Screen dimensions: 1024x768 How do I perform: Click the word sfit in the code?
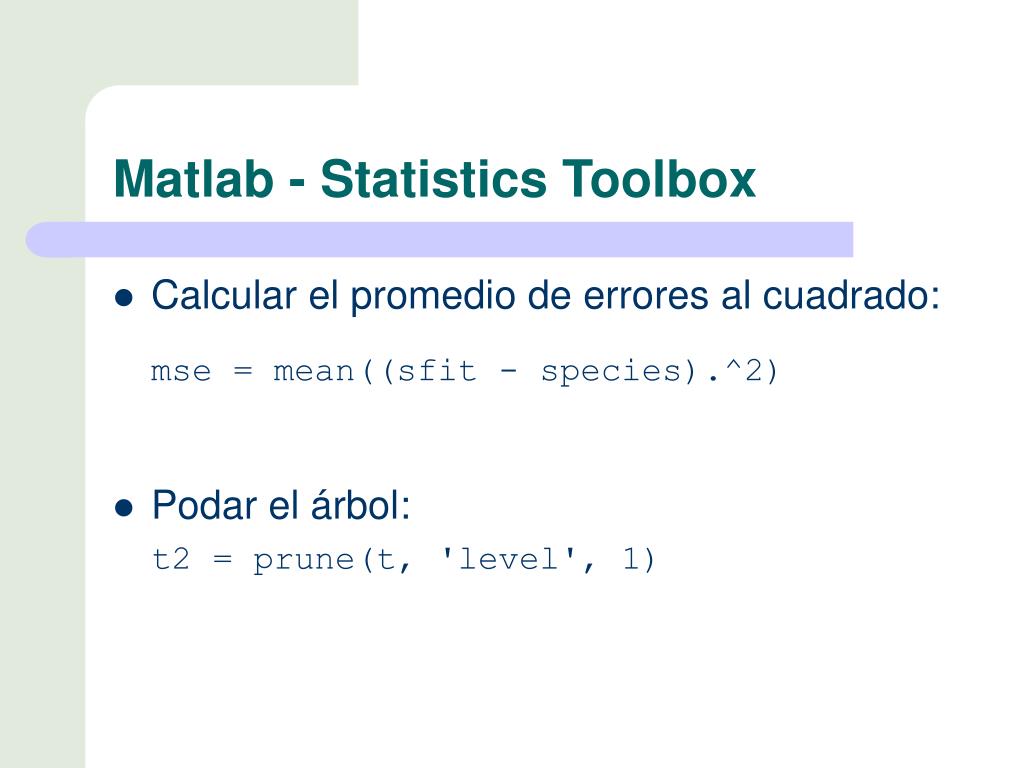click(437, 370)
